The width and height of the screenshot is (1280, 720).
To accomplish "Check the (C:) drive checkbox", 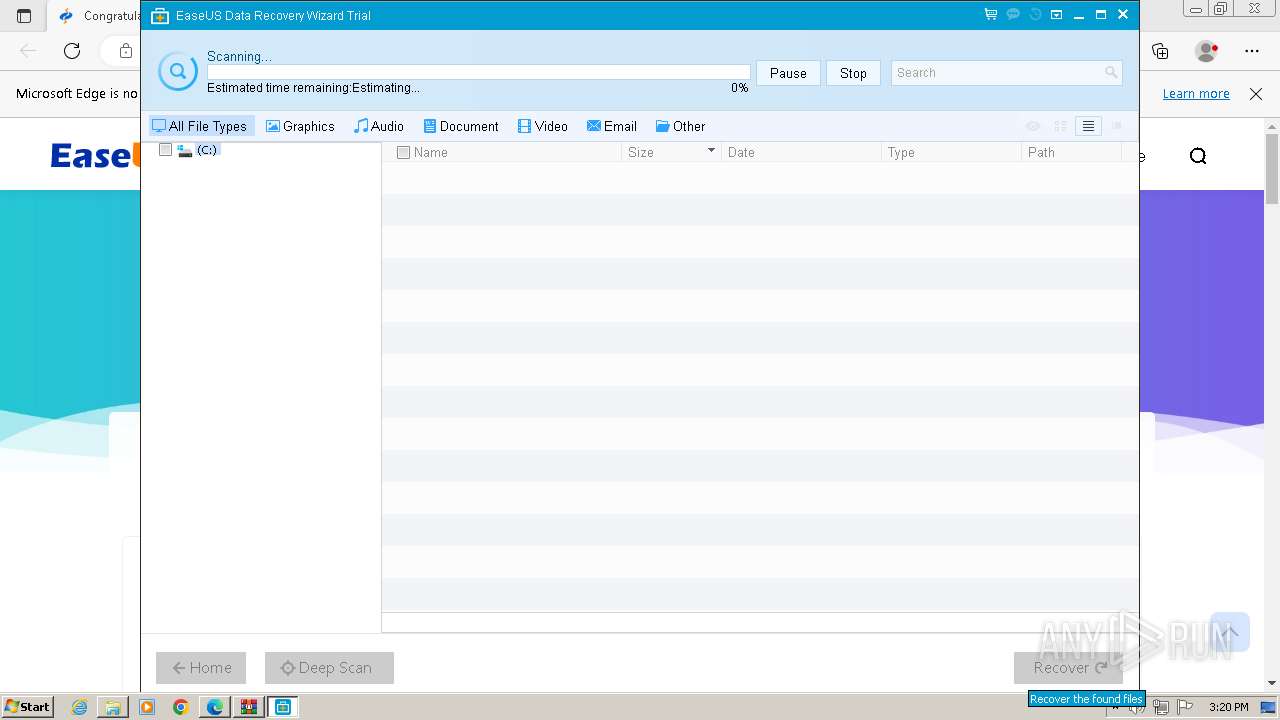I will 166,150.
